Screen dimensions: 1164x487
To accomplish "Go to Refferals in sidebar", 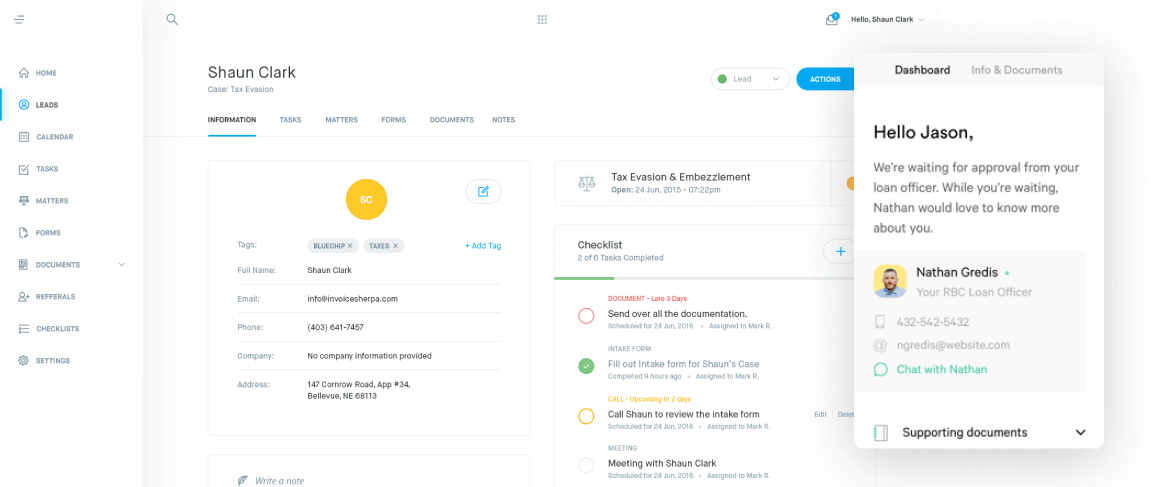I will [55, 297].
